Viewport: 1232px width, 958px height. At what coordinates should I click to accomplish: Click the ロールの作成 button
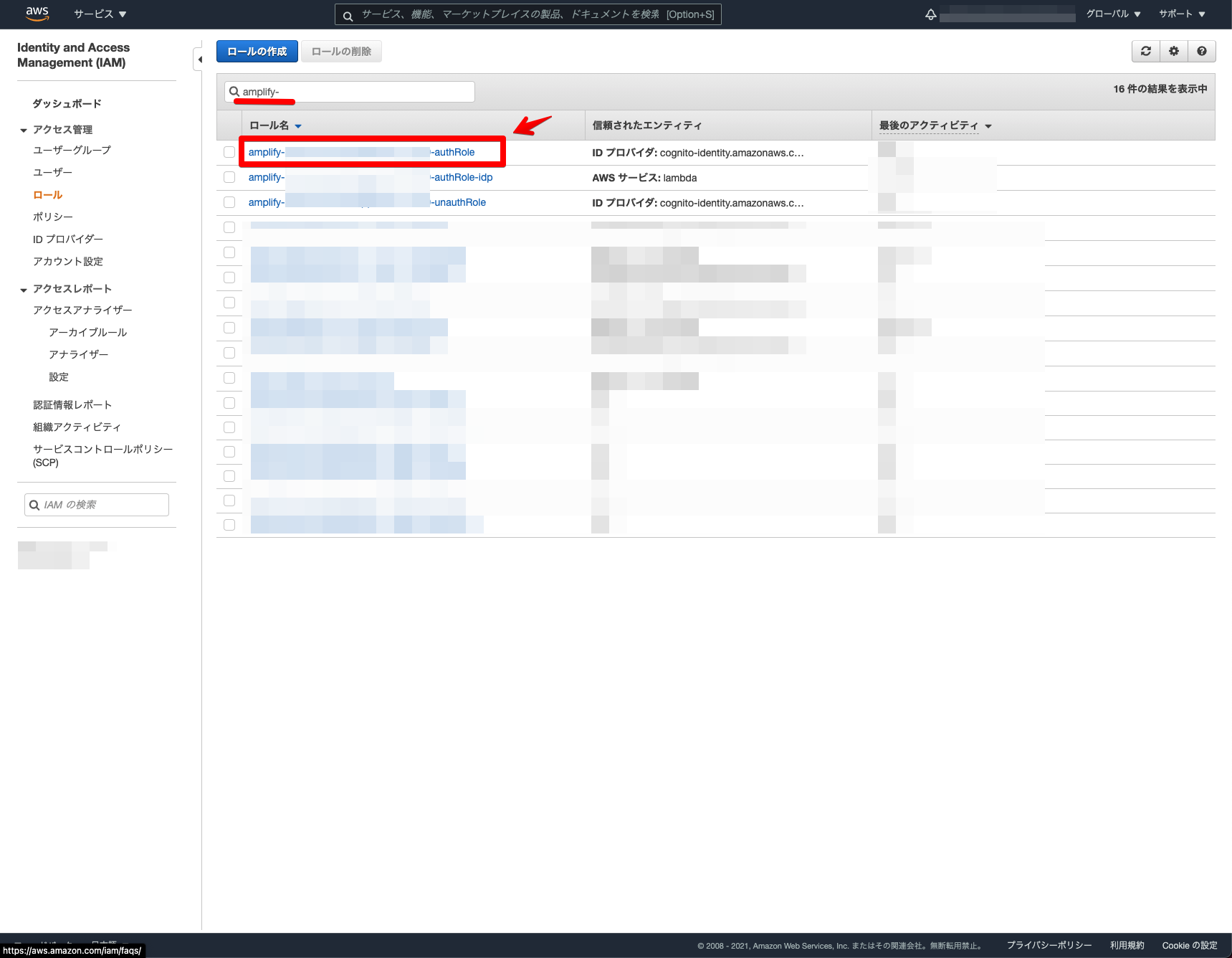257,51
